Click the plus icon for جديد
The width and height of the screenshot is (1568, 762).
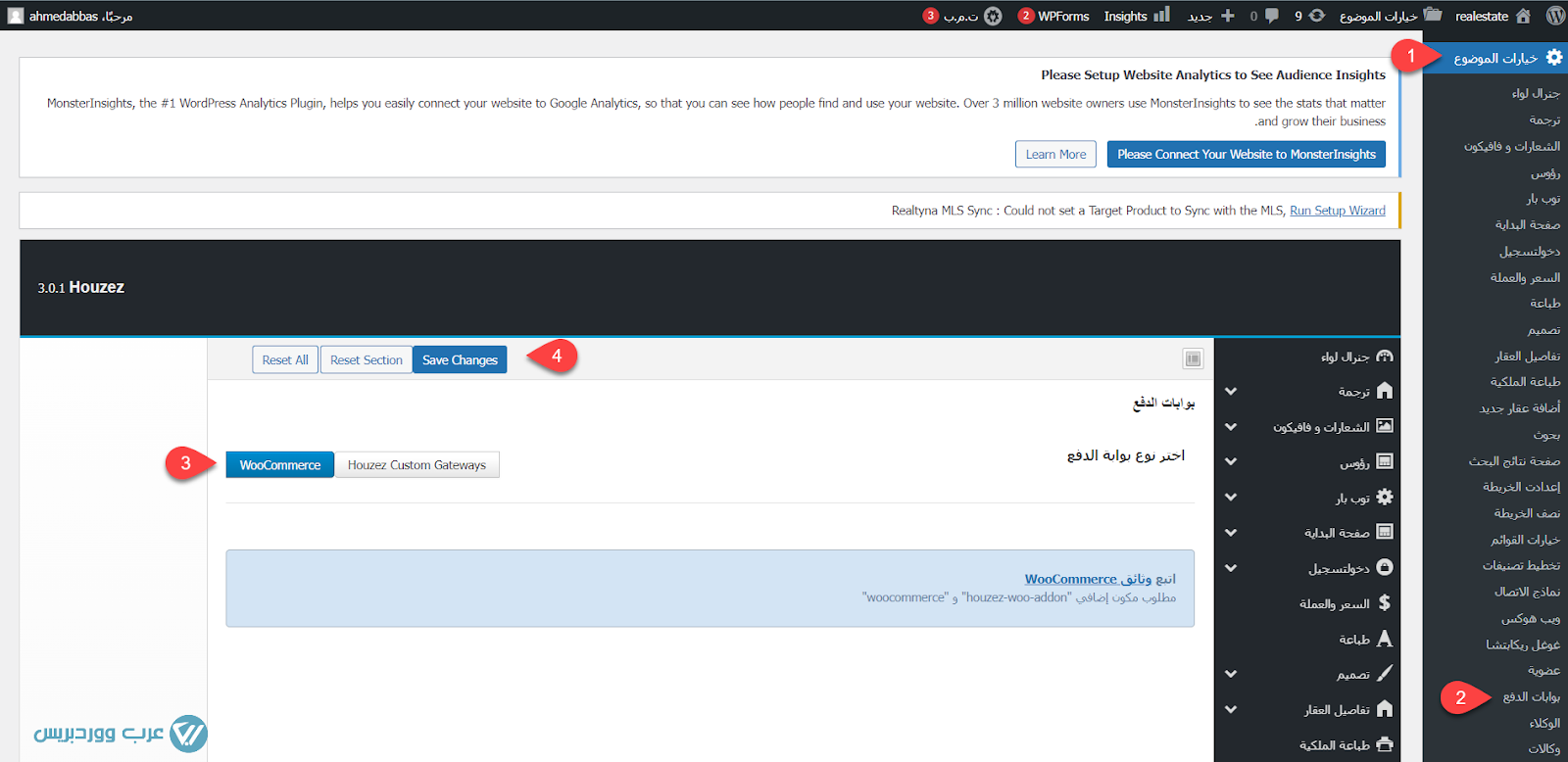coord(1228,16)
